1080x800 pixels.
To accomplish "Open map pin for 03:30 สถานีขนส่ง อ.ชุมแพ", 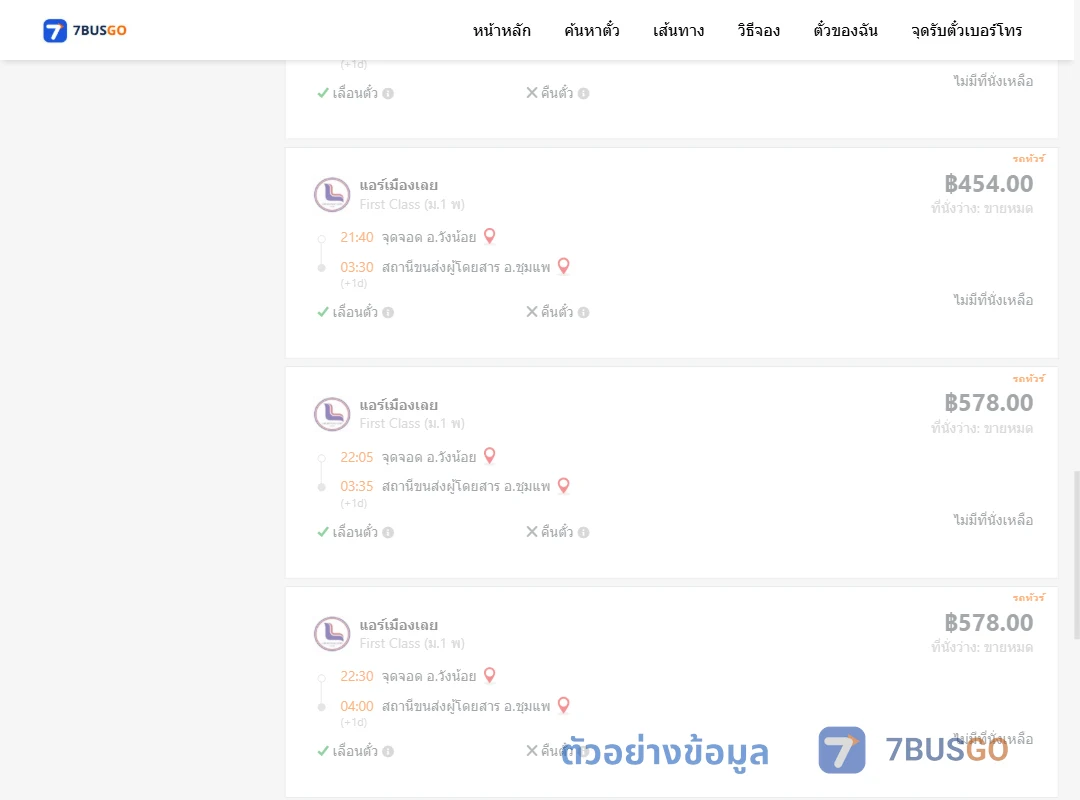I will (x=563, y=266).
